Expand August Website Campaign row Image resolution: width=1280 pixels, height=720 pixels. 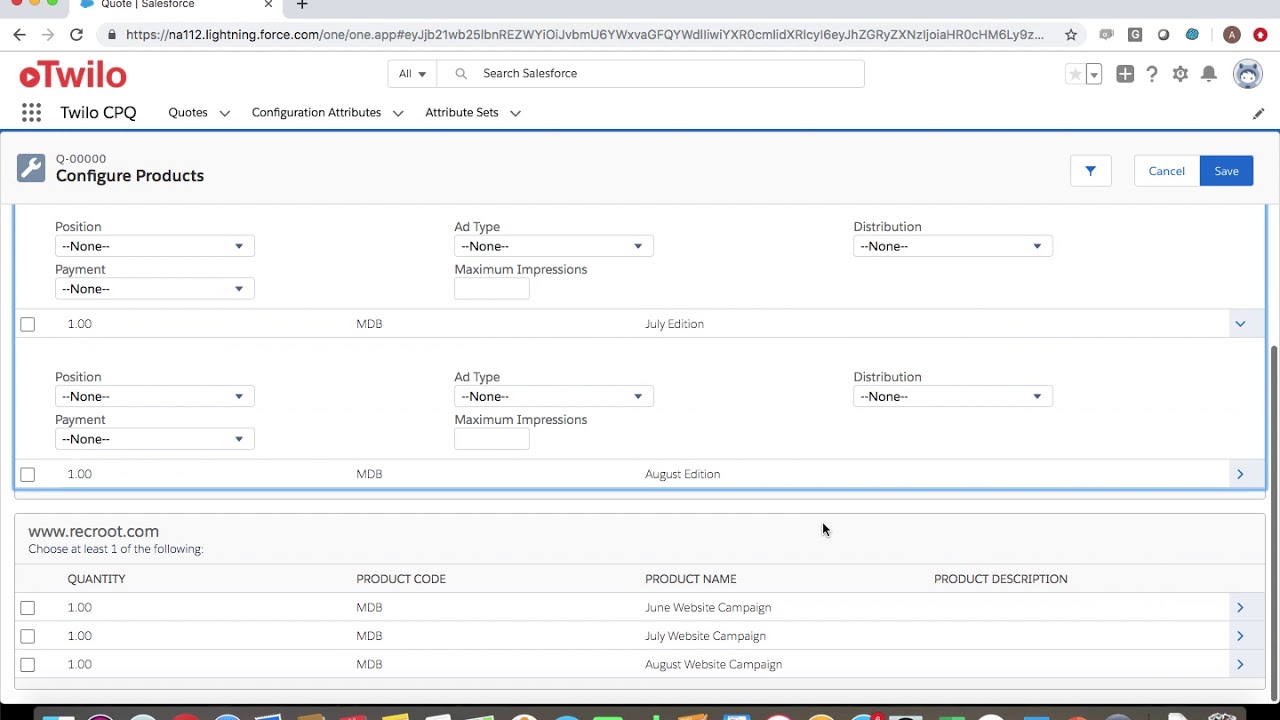pos(1240,664)
